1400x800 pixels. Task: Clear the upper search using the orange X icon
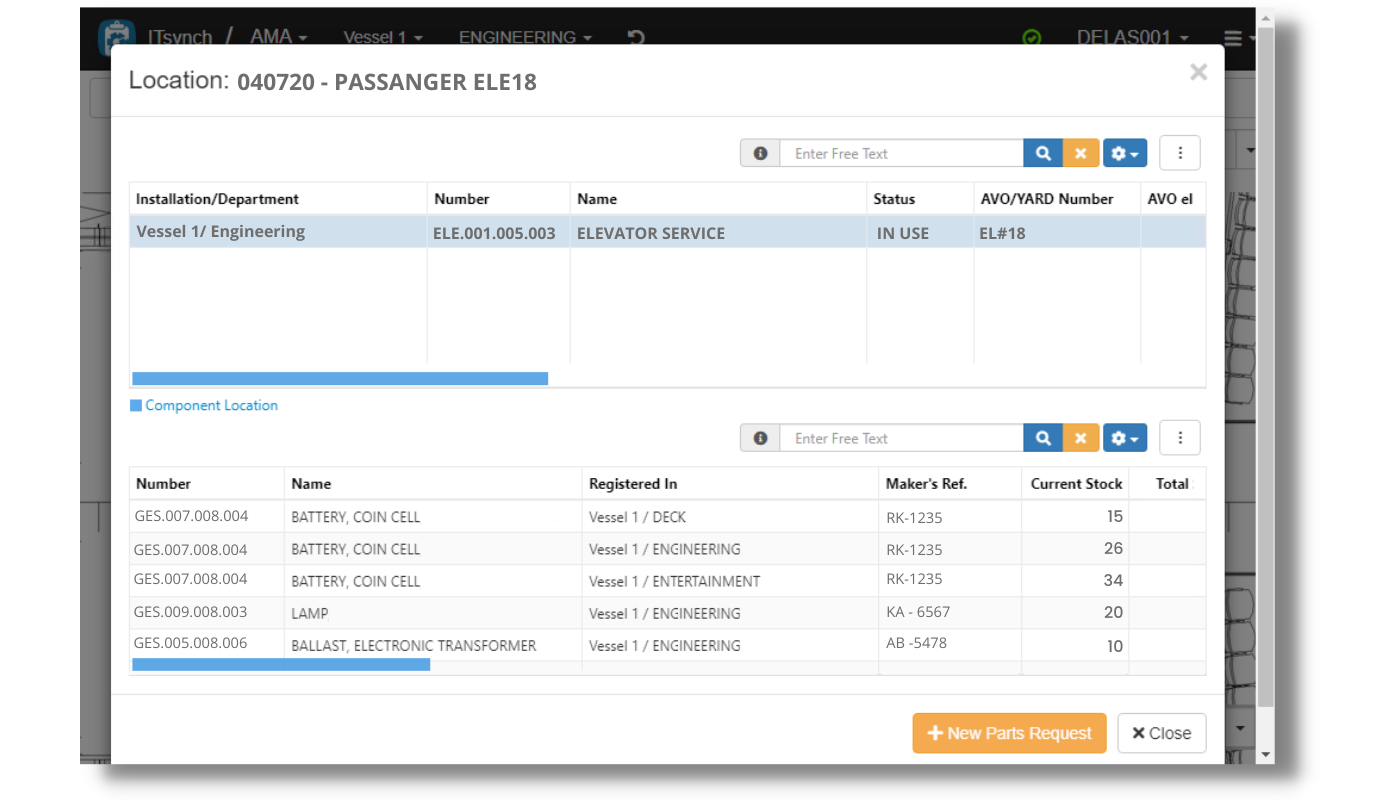tap(1081, 152)
